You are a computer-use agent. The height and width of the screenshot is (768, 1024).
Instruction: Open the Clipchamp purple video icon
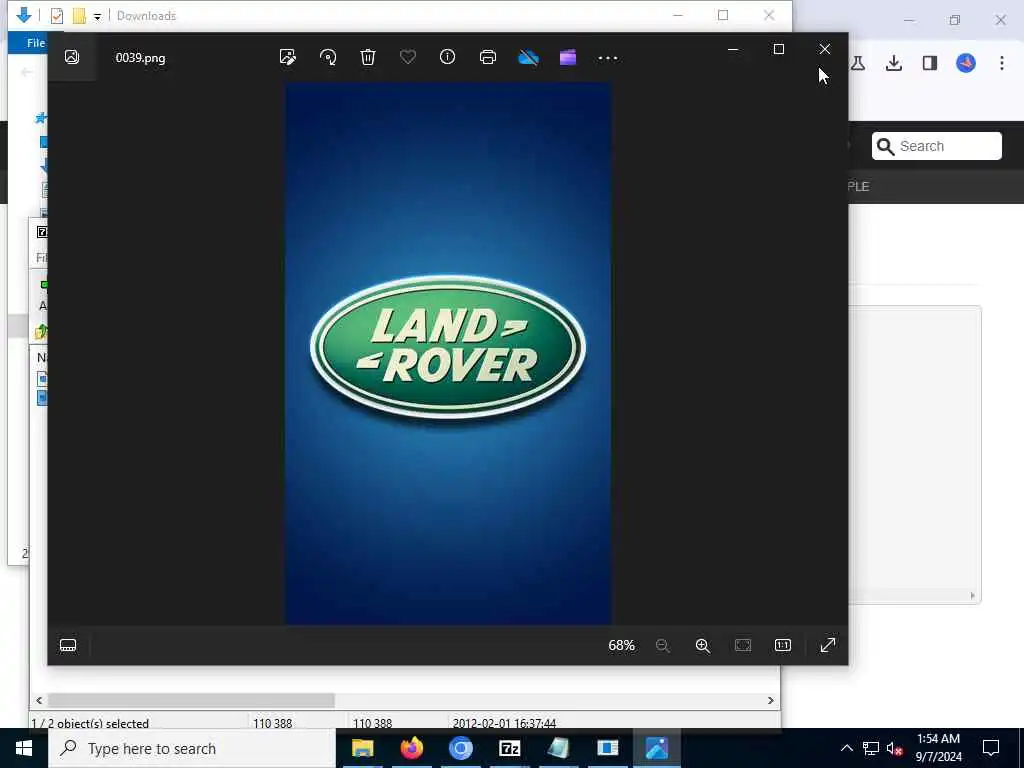568,57
